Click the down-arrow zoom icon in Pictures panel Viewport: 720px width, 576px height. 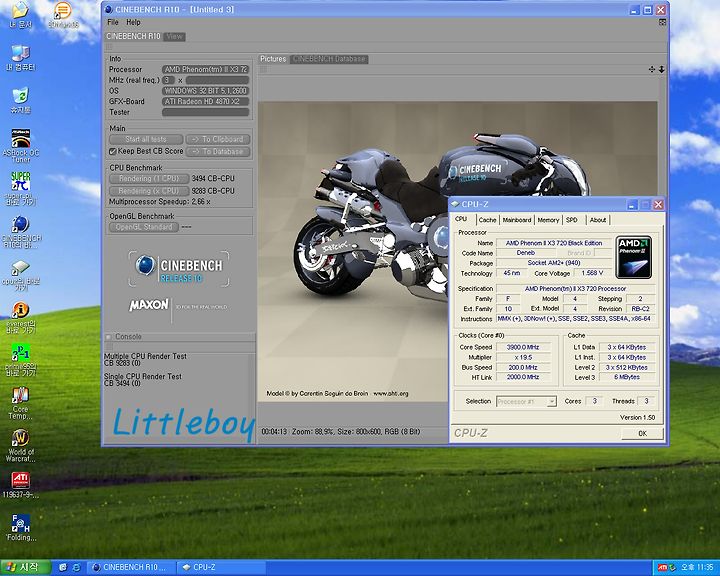[662, 69]
